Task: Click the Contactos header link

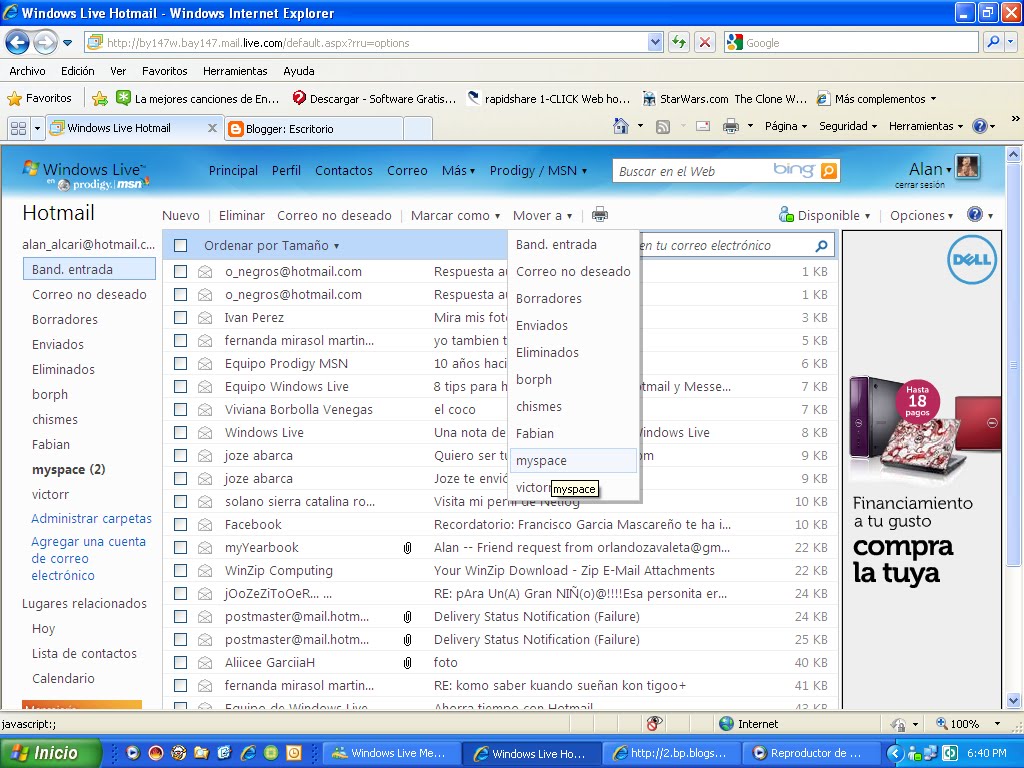Action: 344,170
